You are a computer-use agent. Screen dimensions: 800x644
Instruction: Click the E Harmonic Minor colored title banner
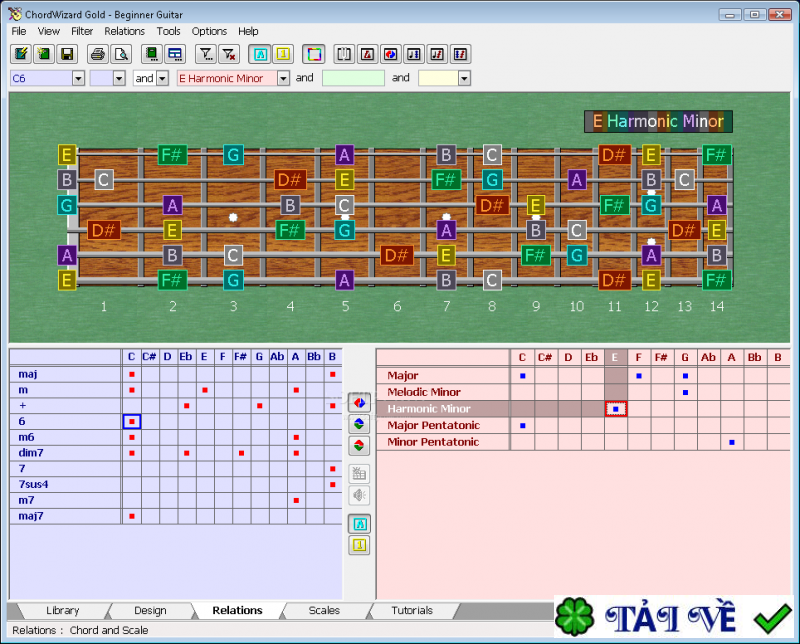click(658, 122)
